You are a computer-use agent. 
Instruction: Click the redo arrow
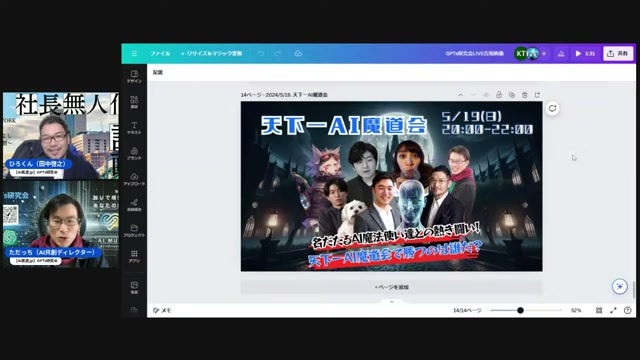coord(278,53)
